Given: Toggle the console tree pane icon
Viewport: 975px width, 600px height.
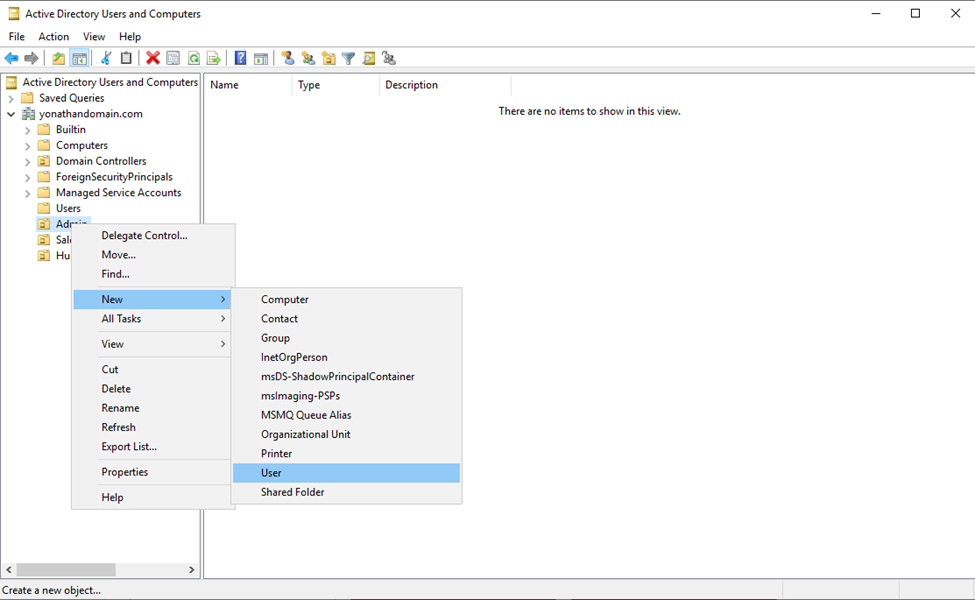Looking at the screenshot, I should click(x=79, y=58).
